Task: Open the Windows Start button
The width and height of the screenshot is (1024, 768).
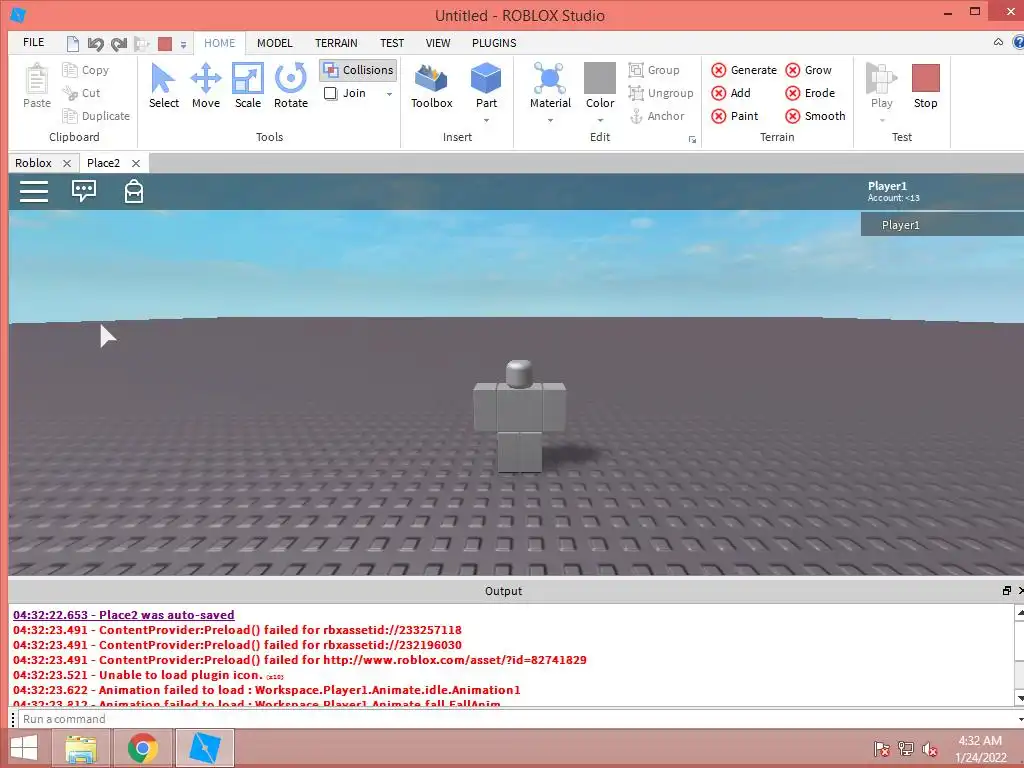Action: [x=24, y=748]
